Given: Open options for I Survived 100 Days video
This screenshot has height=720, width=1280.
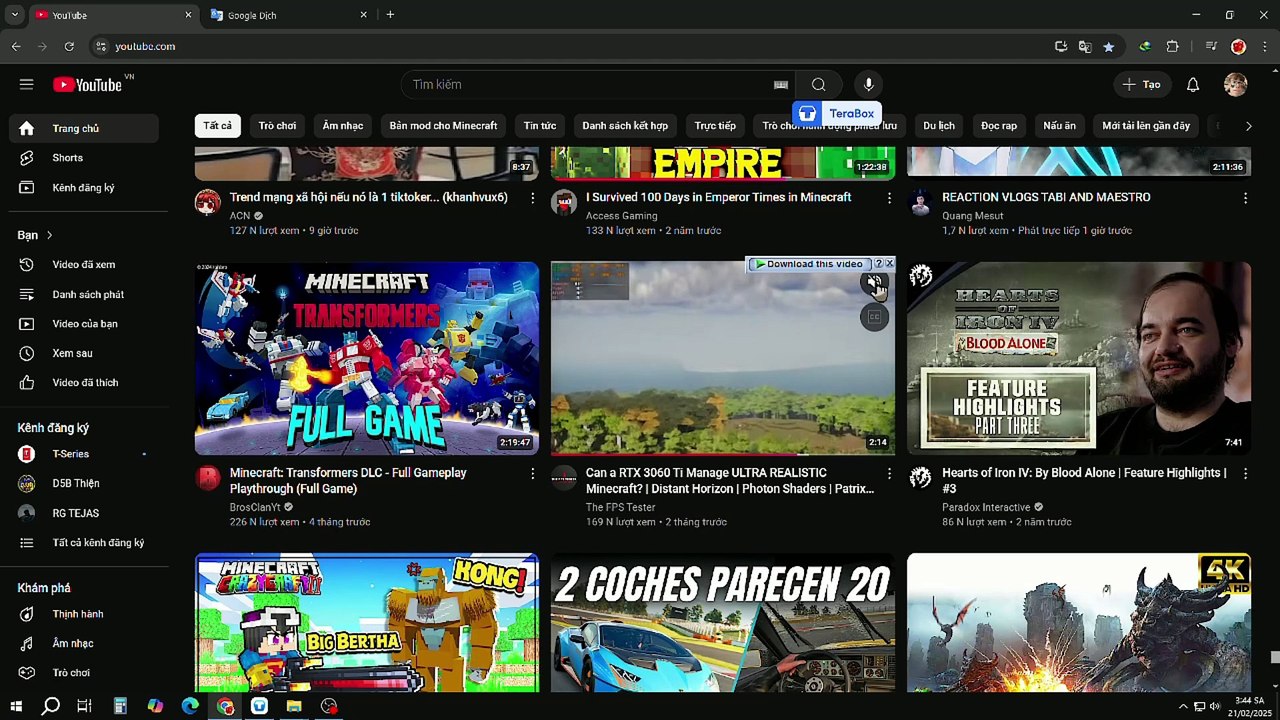Looking at the screenshot, I should click(889, 198).
